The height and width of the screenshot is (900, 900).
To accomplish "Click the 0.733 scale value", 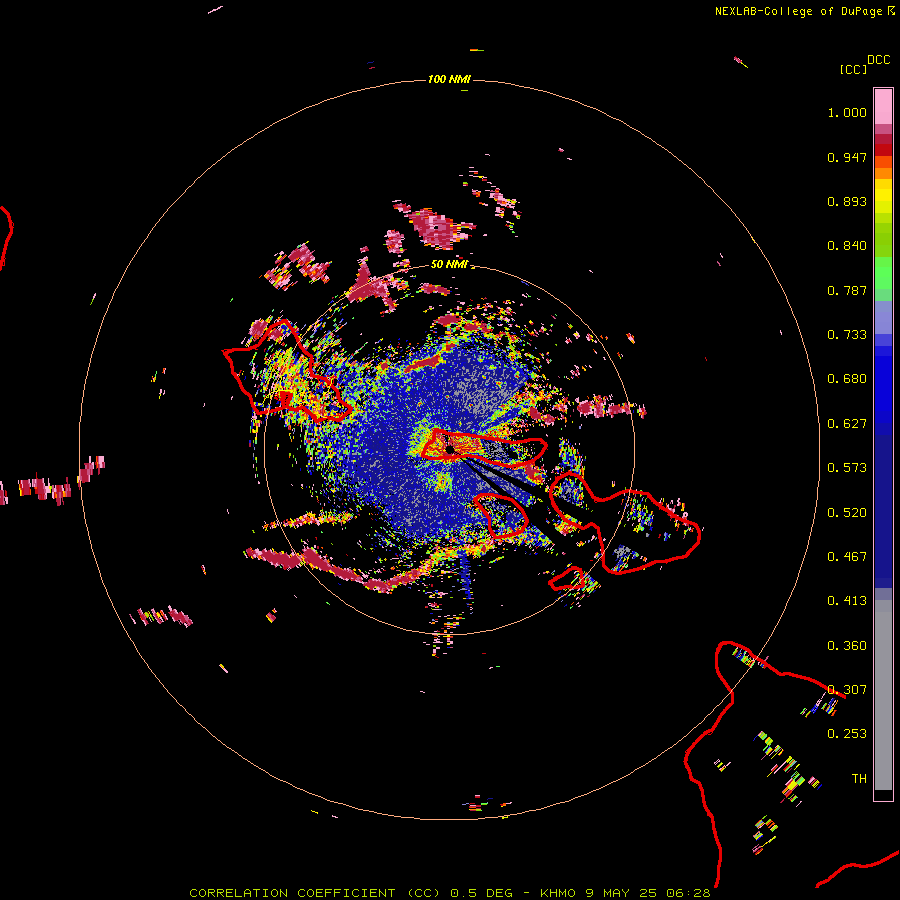I will 847,335.
